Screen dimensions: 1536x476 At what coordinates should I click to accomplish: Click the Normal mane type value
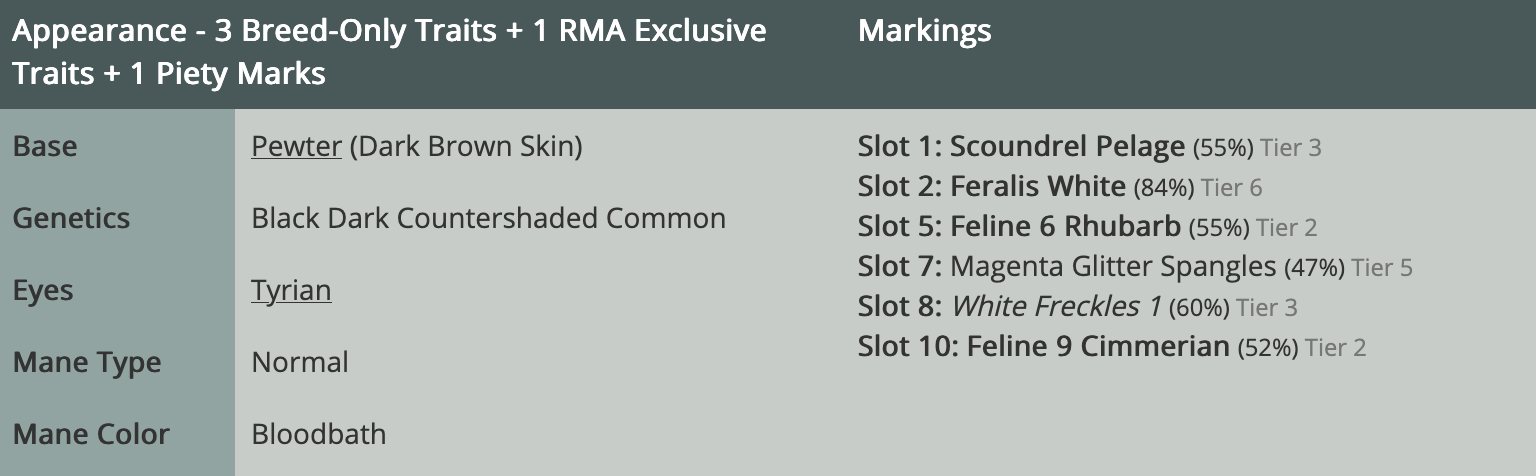click(x=300, y=362)
